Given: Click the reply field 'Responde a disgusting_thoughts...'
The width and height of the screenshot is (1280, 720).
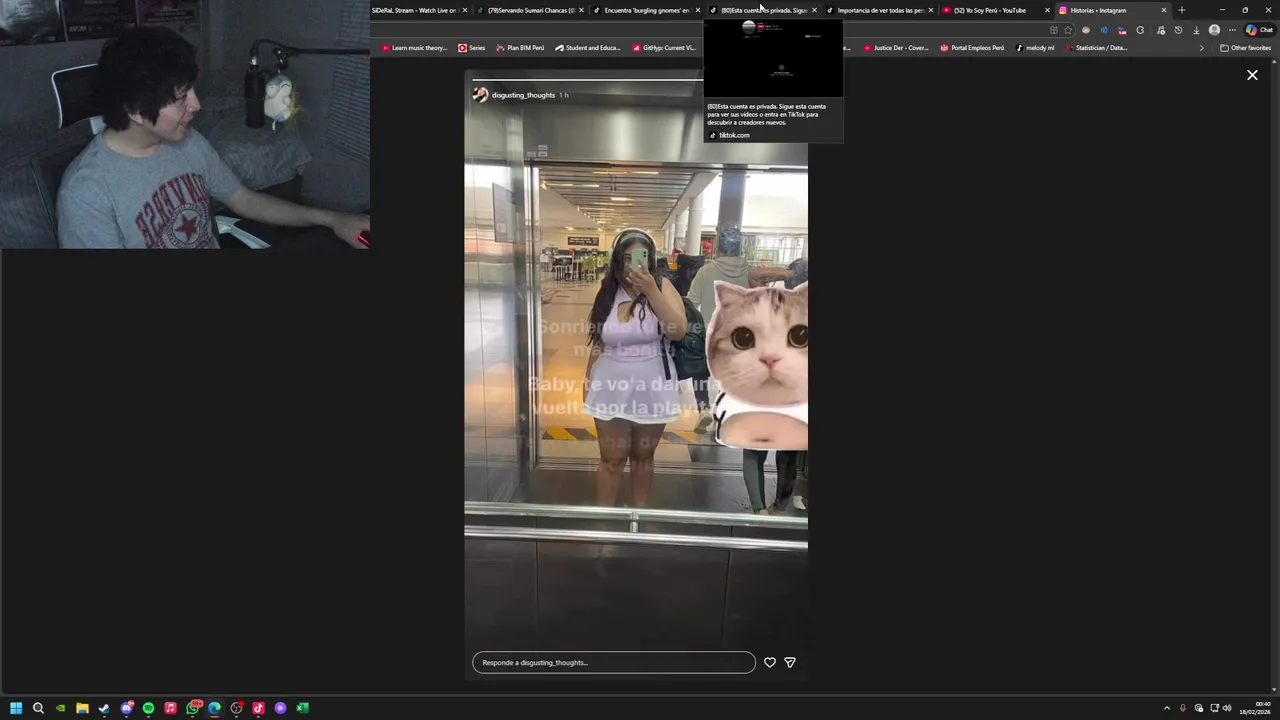Looking at the screenshot, I should point(614,662).
